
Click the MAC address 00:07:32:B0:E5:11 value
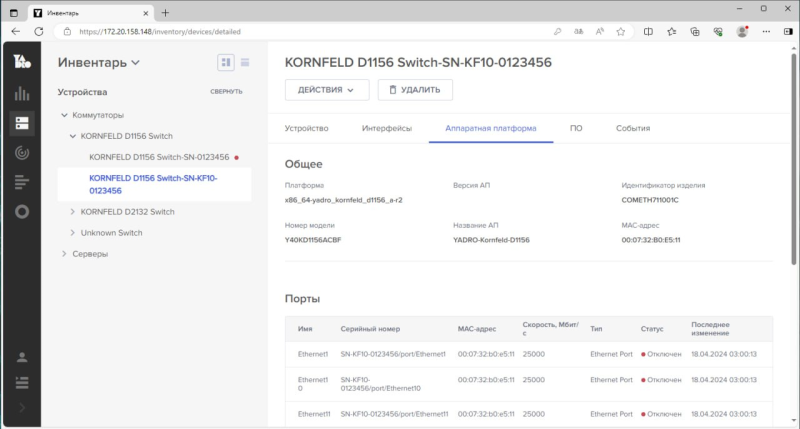pos(651,240)
